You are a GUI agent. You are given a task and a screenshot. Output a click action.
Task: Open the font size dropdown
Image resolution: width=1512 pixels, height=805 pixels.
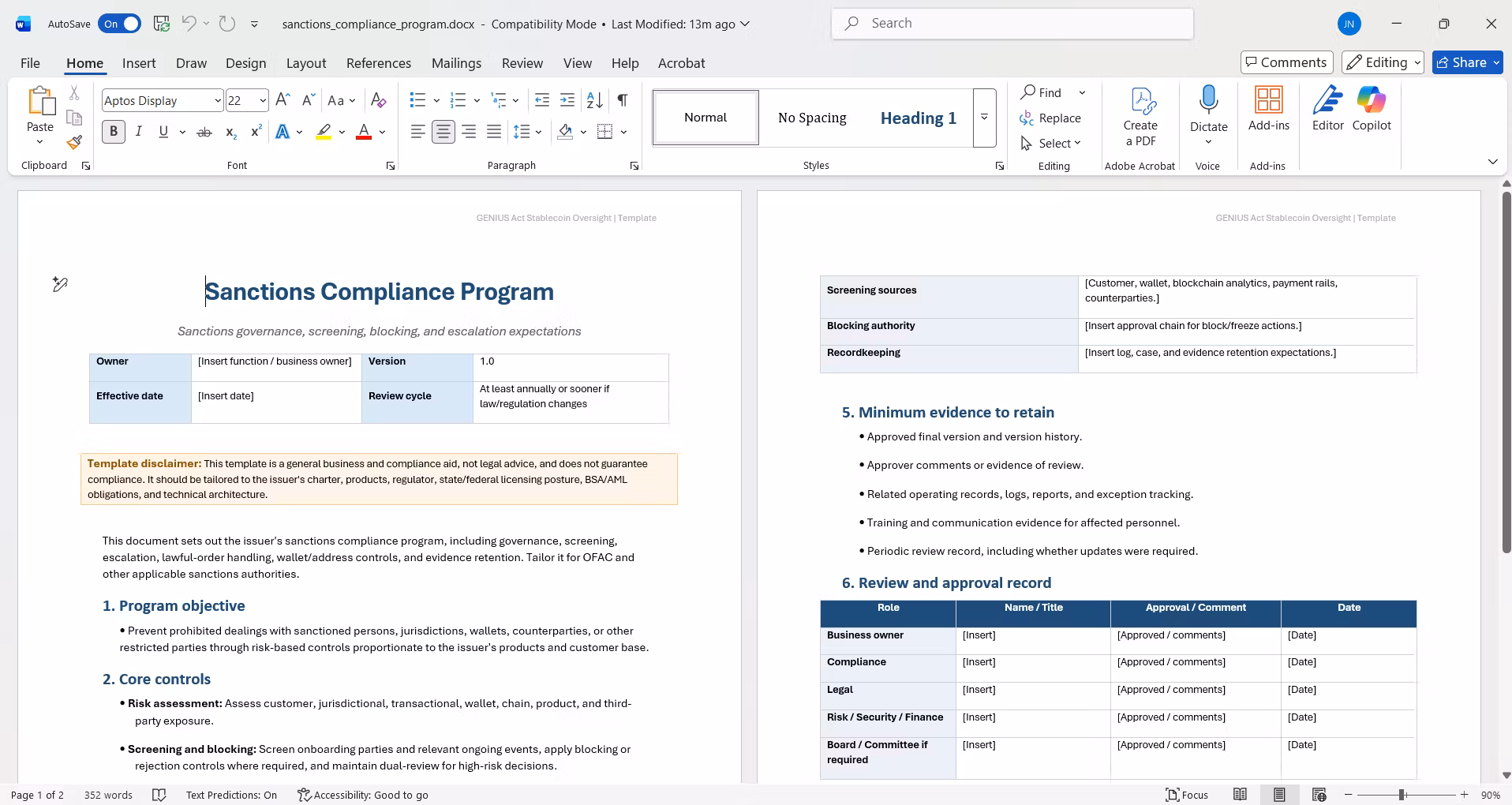coord(263,101)
